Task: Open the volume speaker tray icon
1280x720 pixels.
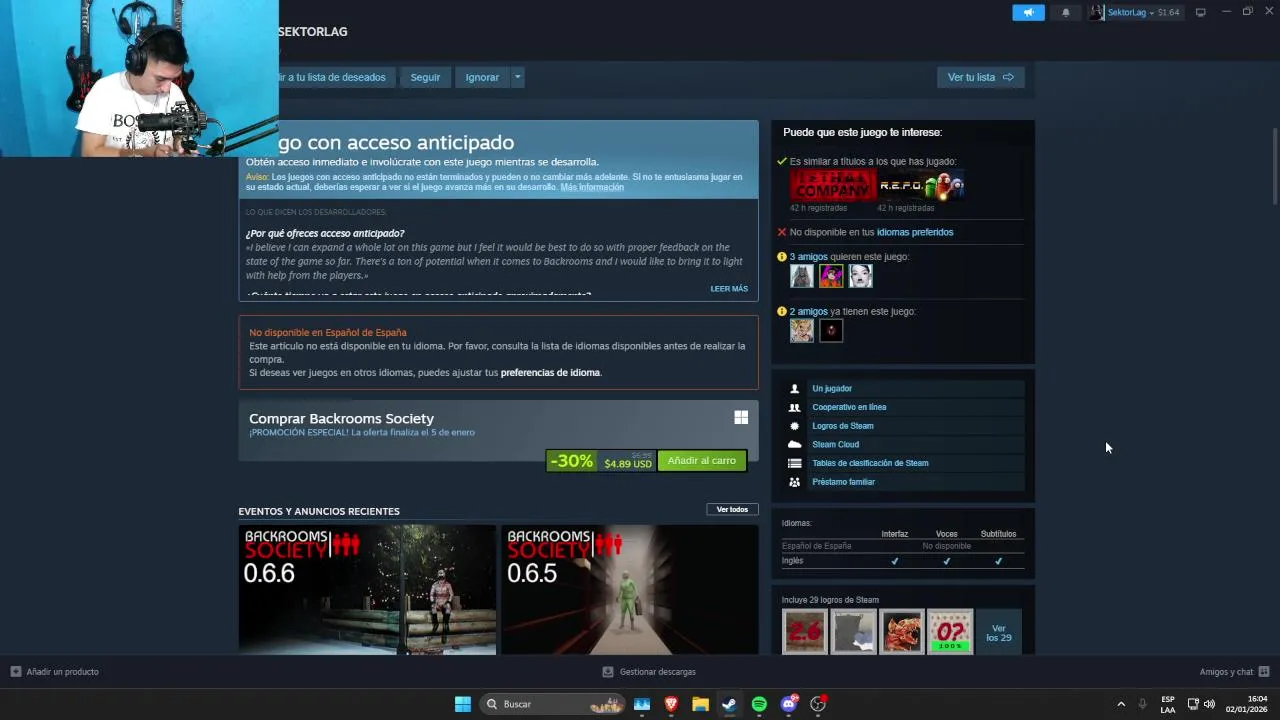Action: (1210, 704)
